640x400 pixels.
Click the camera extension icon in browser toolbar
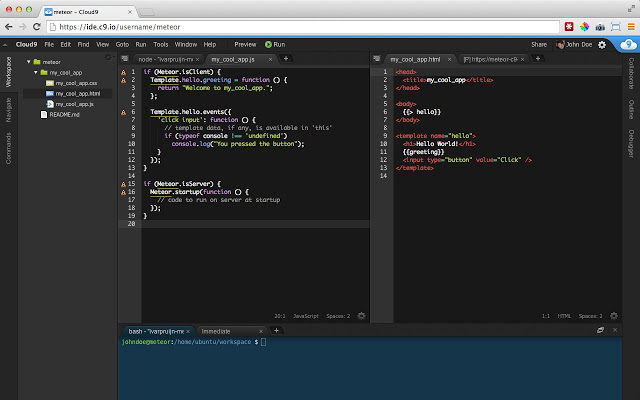600,27
